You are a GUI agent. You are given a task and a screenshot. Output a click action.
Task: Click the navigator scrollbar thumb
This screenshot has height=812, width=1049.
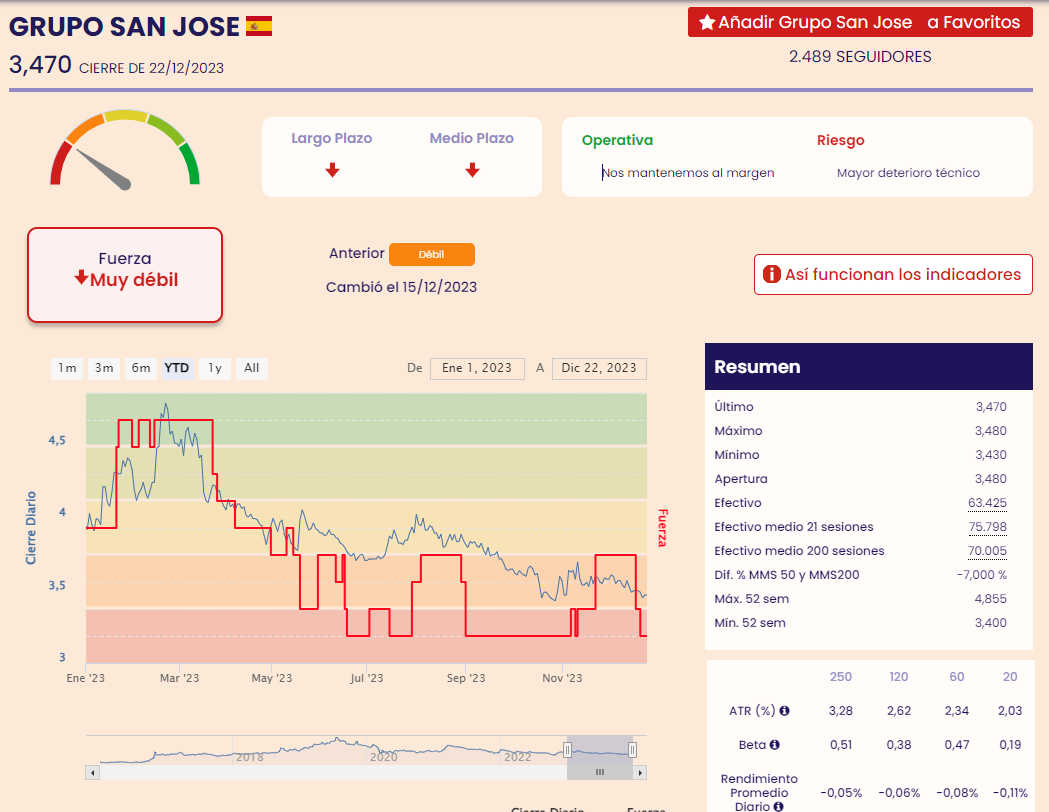600,773
